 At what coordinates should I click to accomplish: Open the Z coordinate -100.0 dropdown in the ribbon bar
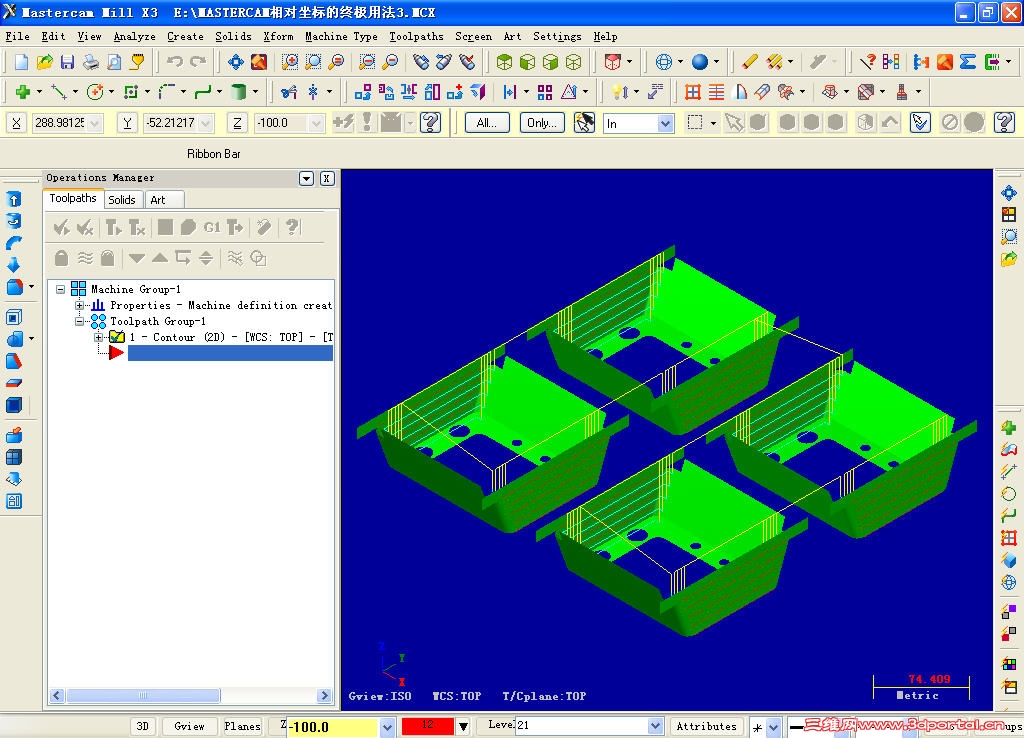point(317,123)
